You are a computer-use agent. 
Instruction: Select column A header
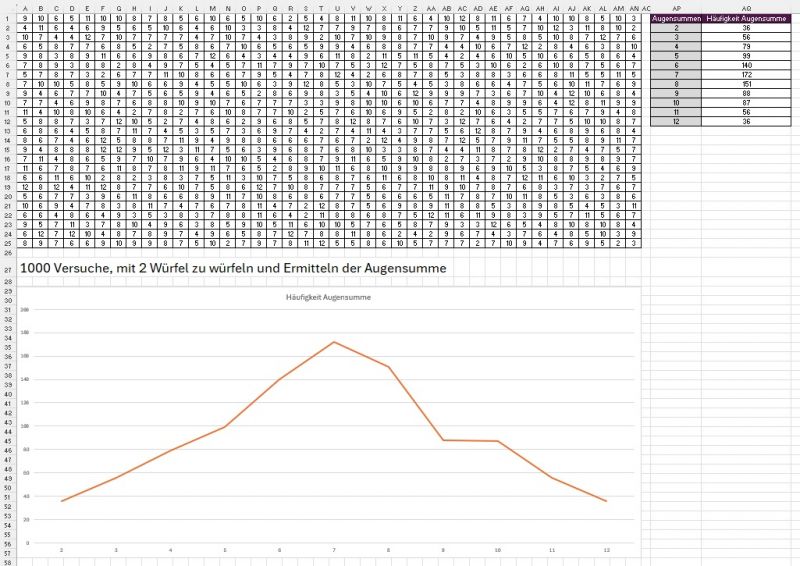coord(24,8)
